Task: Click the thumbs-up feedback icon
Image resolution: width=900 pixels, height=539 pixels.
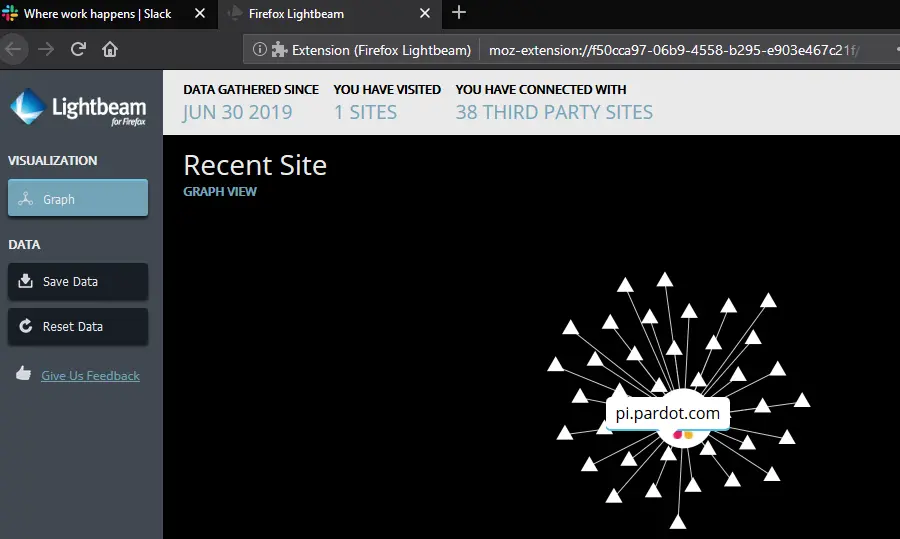Action: click(x=24, y=374)
